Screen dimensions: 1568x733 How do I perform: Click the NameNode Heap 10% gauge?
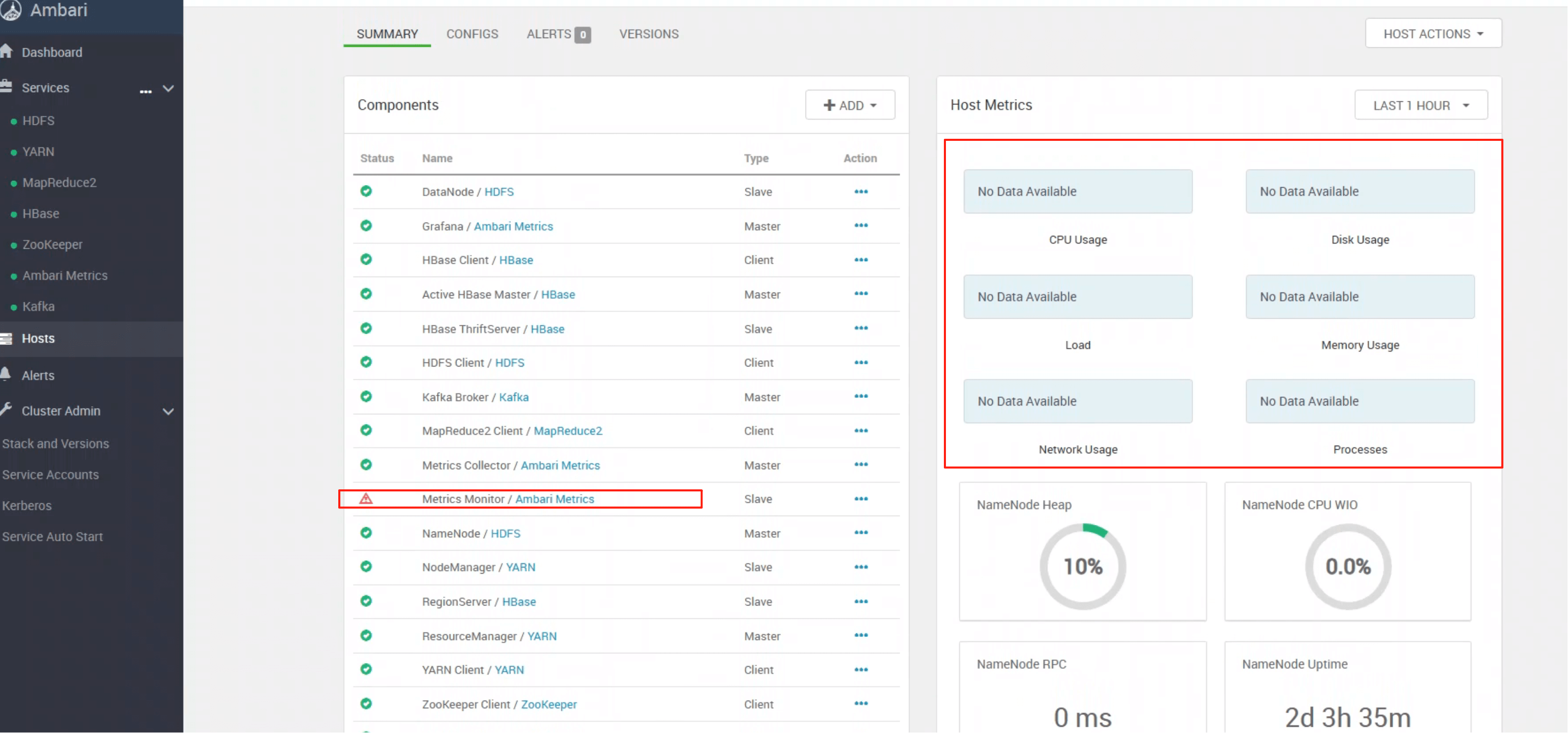point(1083,566)
